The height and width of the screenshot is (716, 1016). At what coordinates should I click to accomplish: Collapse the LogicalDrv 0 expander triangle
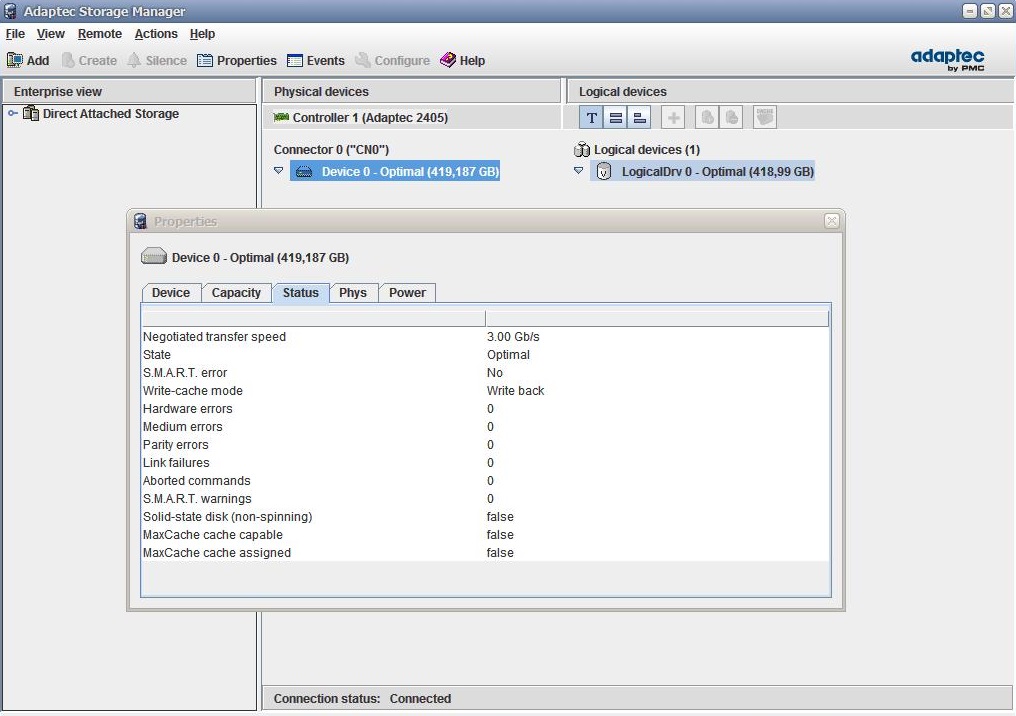pos(579,171)
